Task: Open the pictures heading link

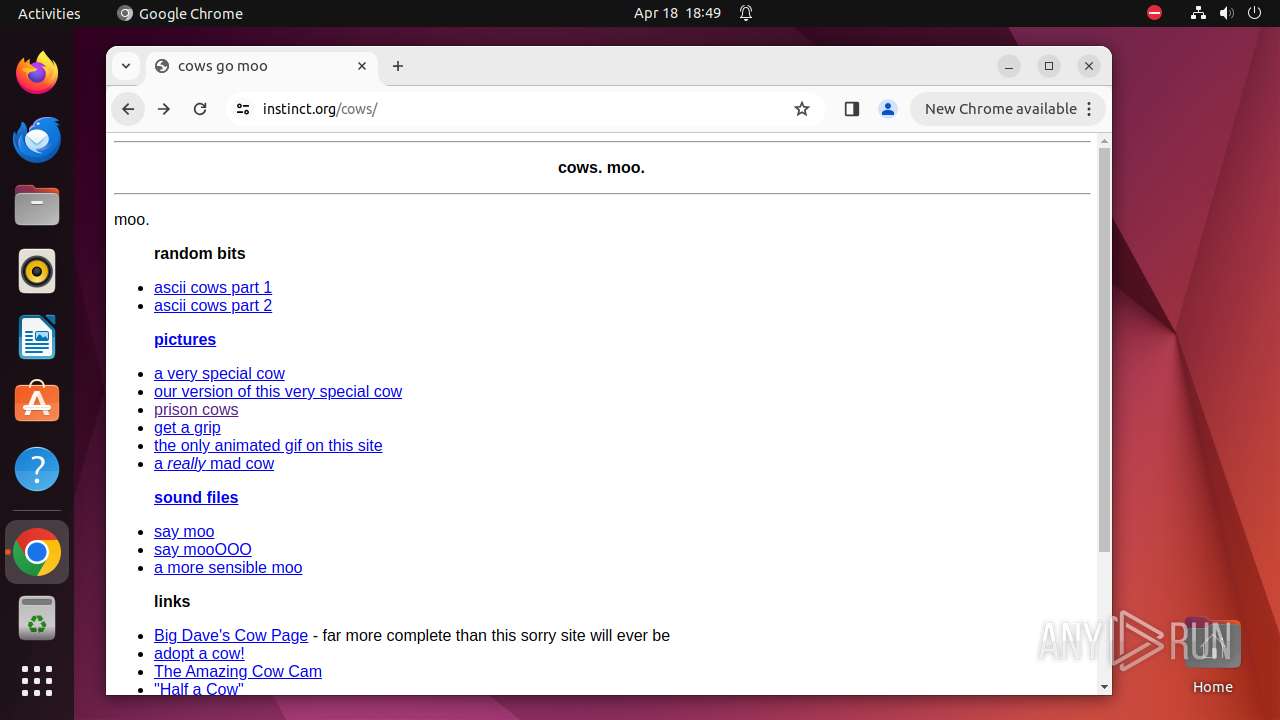Action: point(185,339)
